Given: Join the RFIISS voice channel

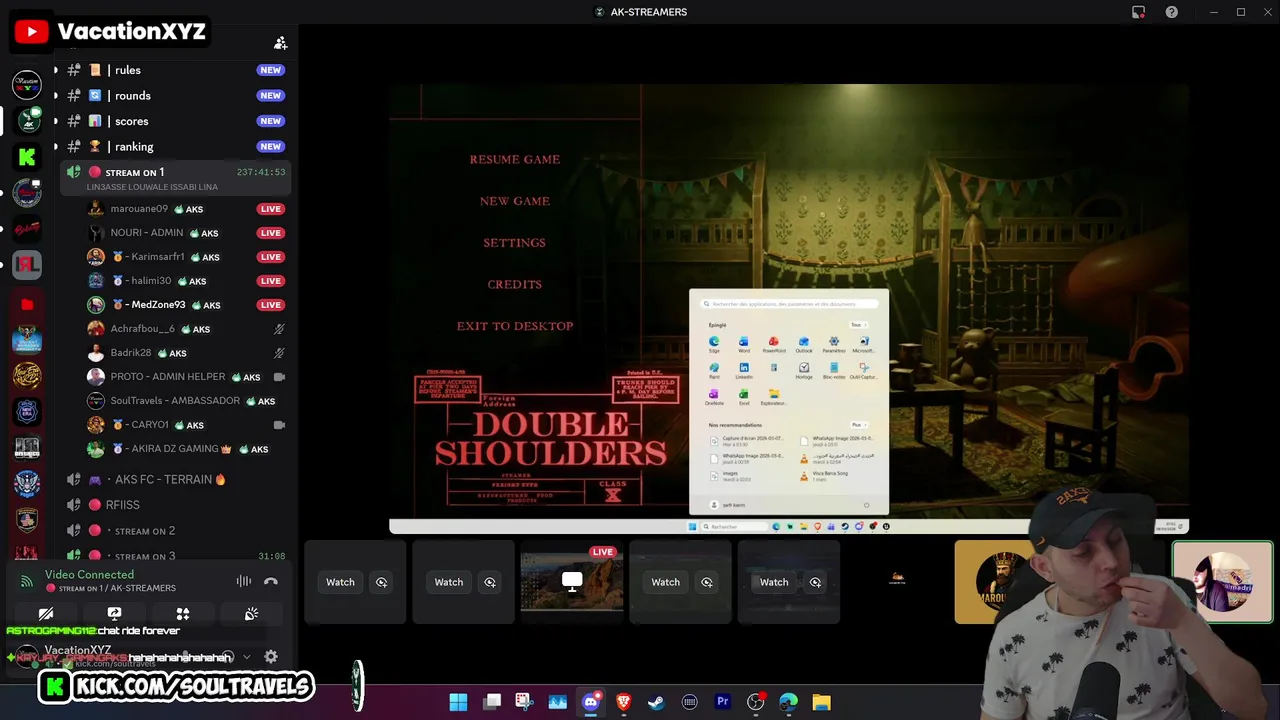Looking at the screenshot, I should tap(175, 505).
